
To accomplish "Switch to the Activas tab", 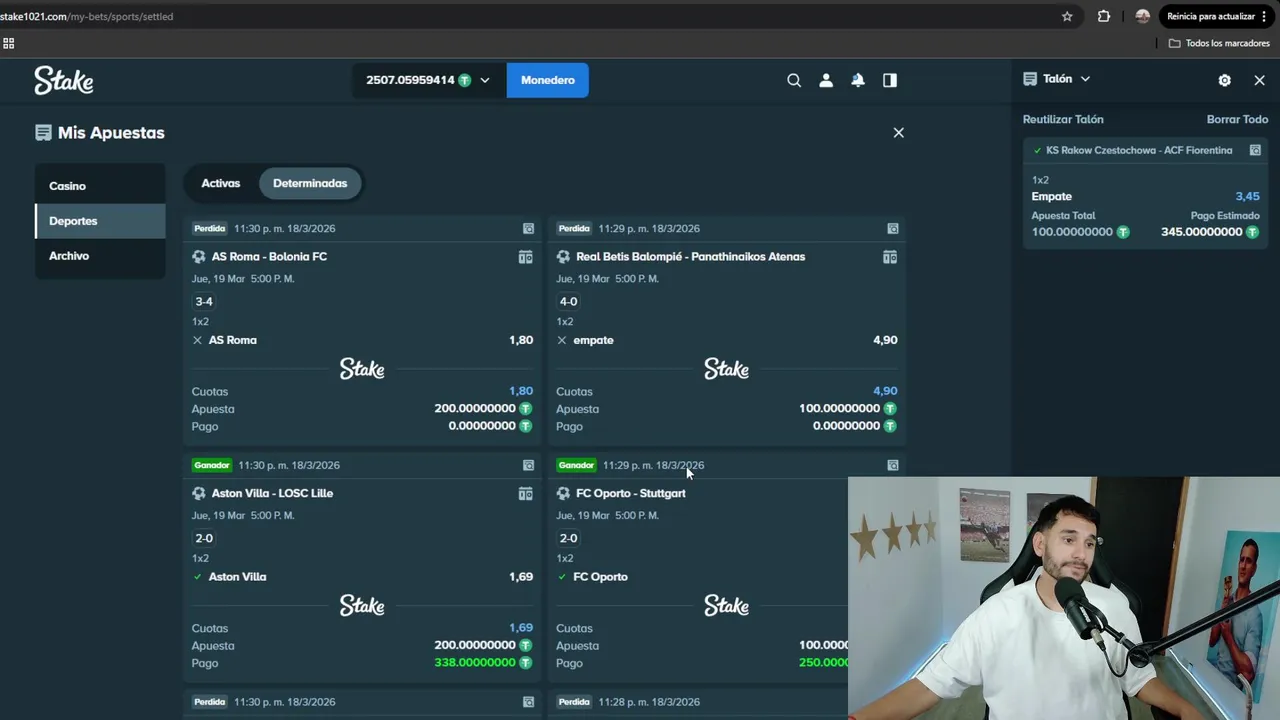I will (221, 183).
